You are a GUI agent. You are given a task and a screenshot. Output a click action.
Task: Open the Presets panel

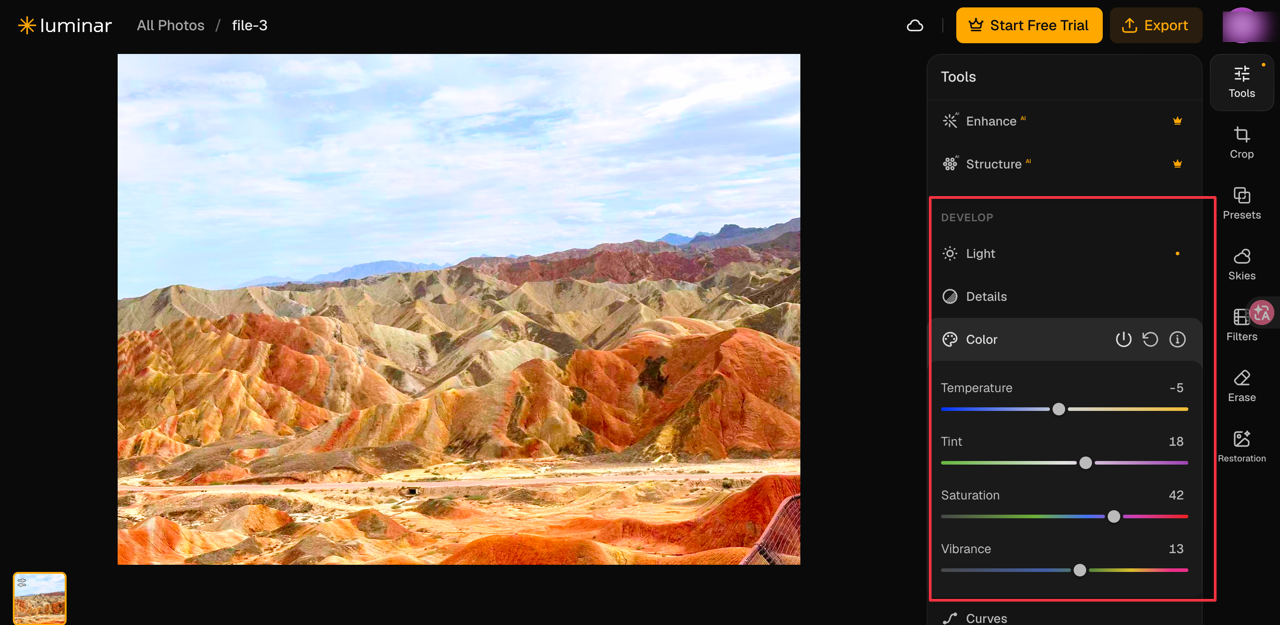[x=1242, y=204]
